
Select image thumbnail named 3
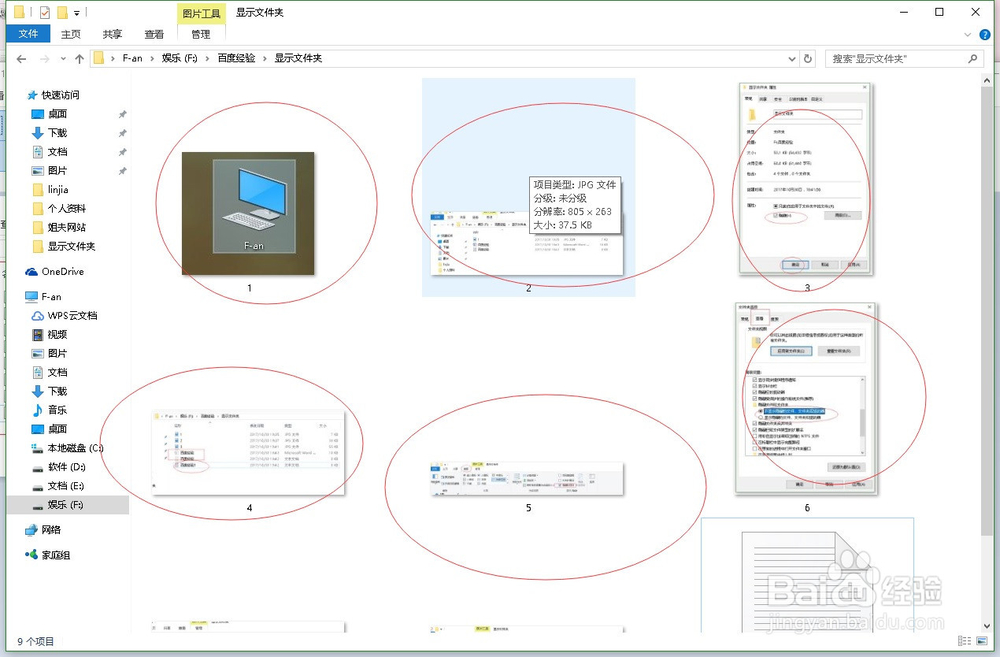point(805,179)
